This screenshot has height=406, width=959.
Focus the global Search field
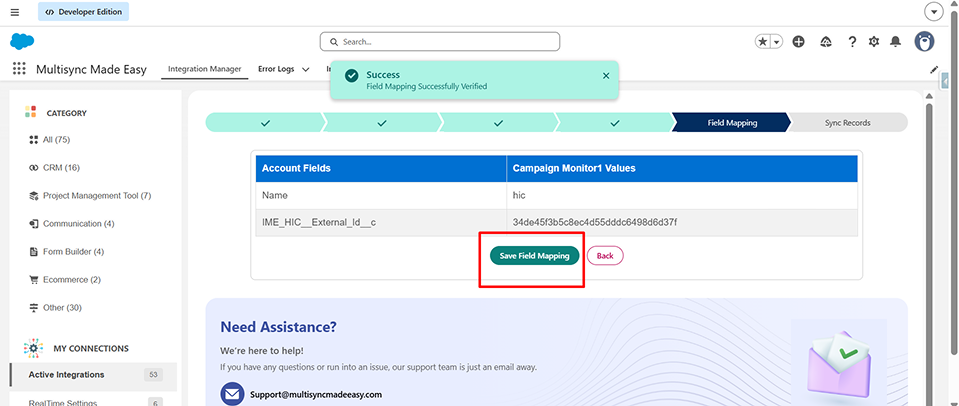pos(440,42)
